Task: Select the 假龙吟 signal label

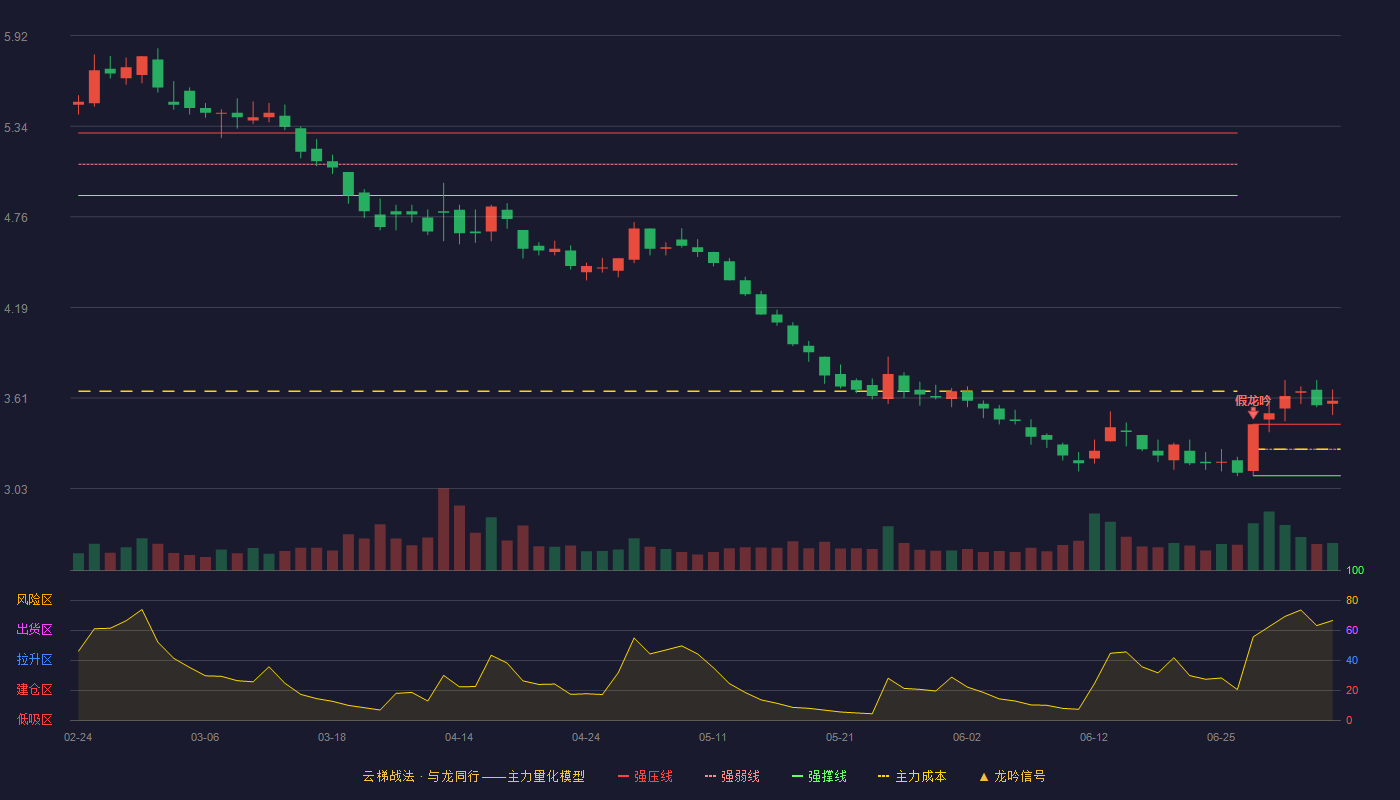Action: coord(1253,400)
